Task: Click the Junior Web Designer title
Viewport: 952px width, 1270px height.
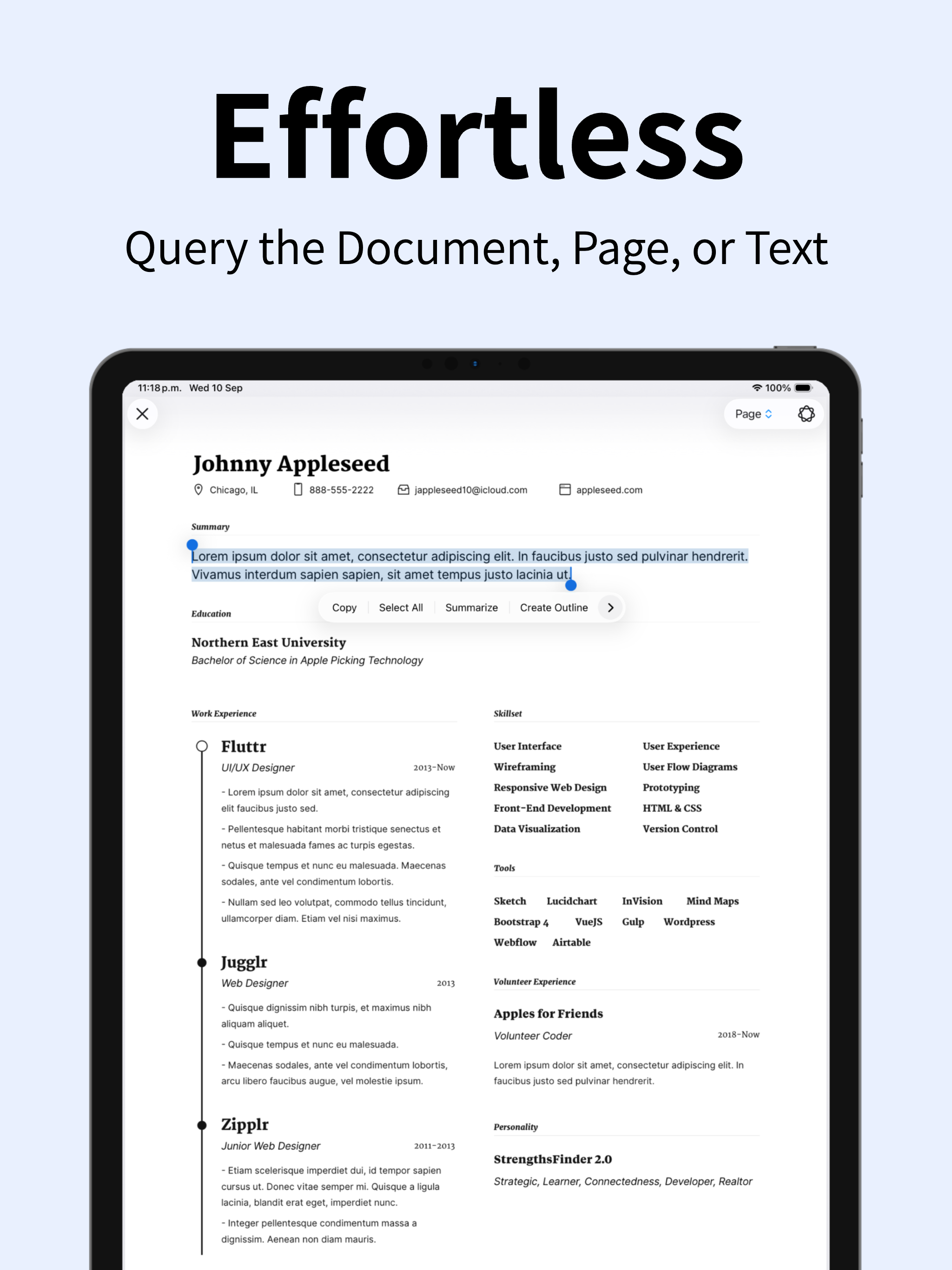Action: pos(271,1146)
